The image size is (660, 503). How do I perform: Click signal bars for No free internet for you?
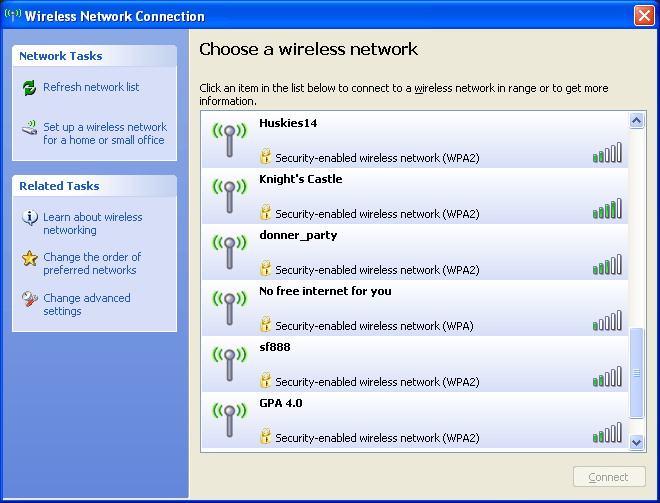pyautogui.click(x=607, y=320)
